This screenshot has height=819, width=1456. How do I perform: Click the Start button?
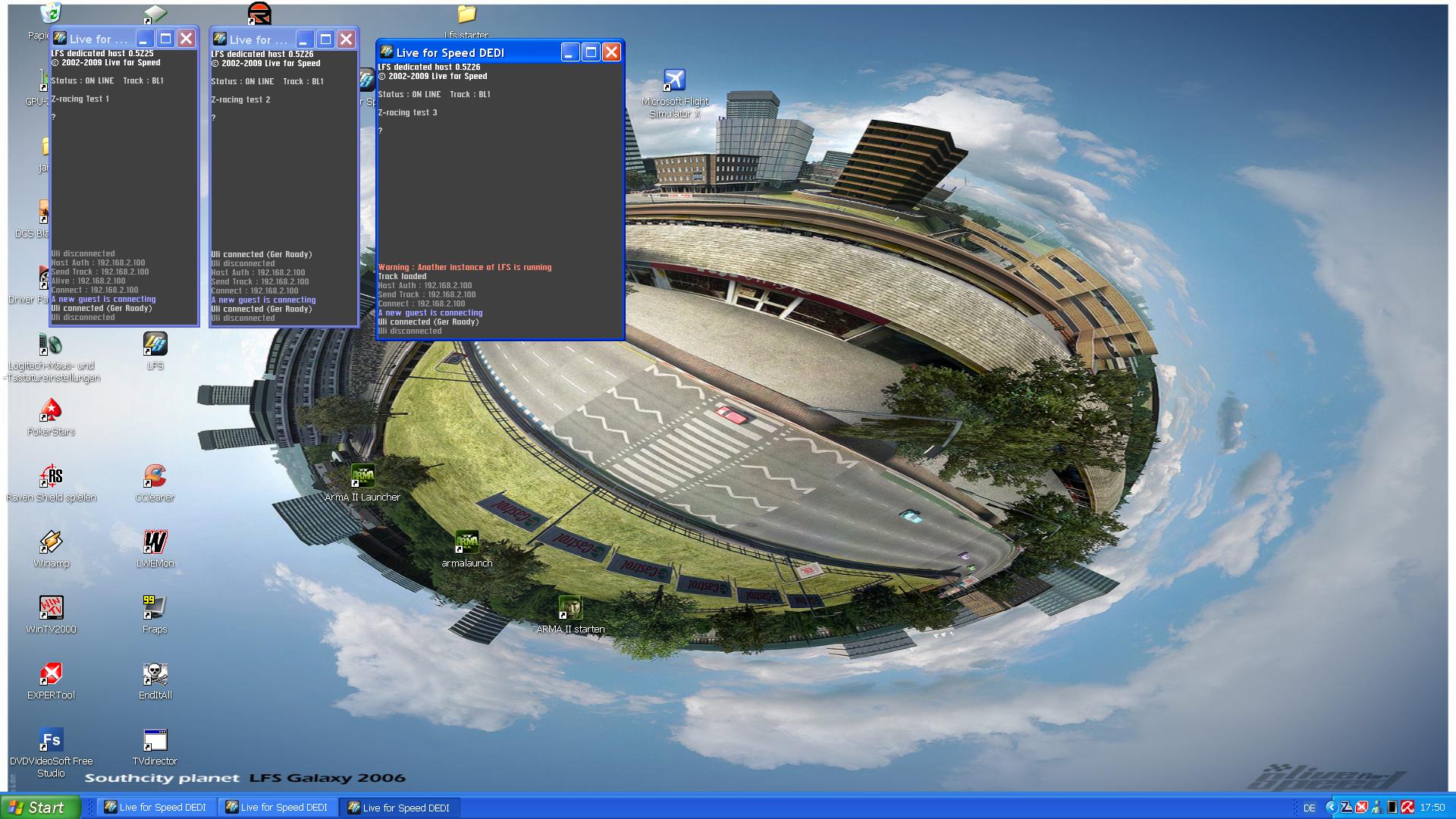click(x=40, y=808)
